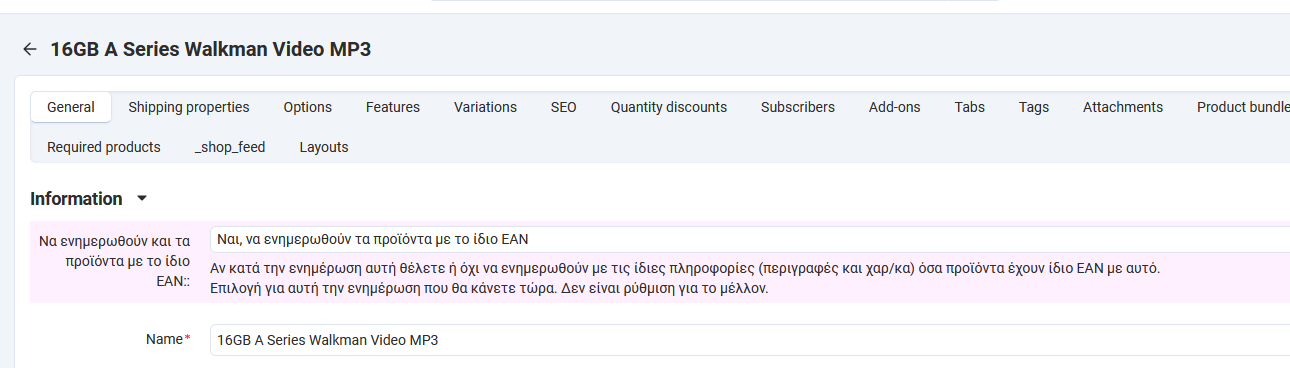The image size is (1290, 368).
Task: Open the Attachments tab
Action: coord(1123,107)
